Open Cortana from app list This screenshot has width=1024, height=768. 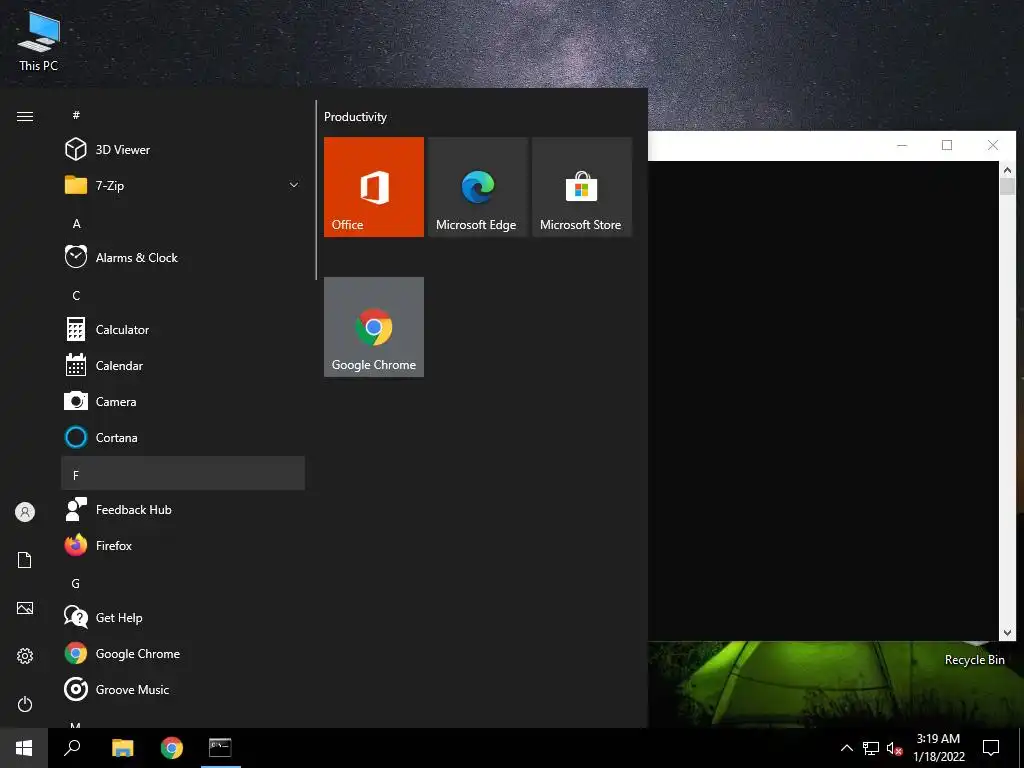(183, 438)
